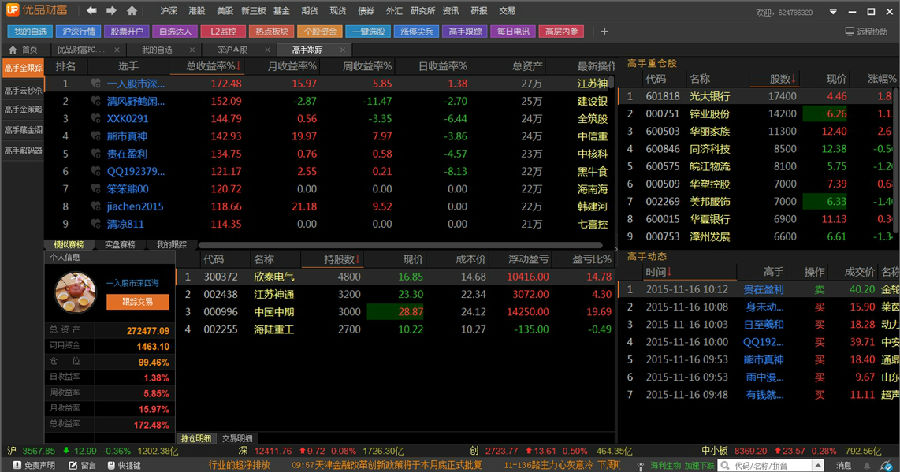Click the home icon on 首页 tab
Image resolution: width=900 pixels, height=472 pixels.
point(13,49)
